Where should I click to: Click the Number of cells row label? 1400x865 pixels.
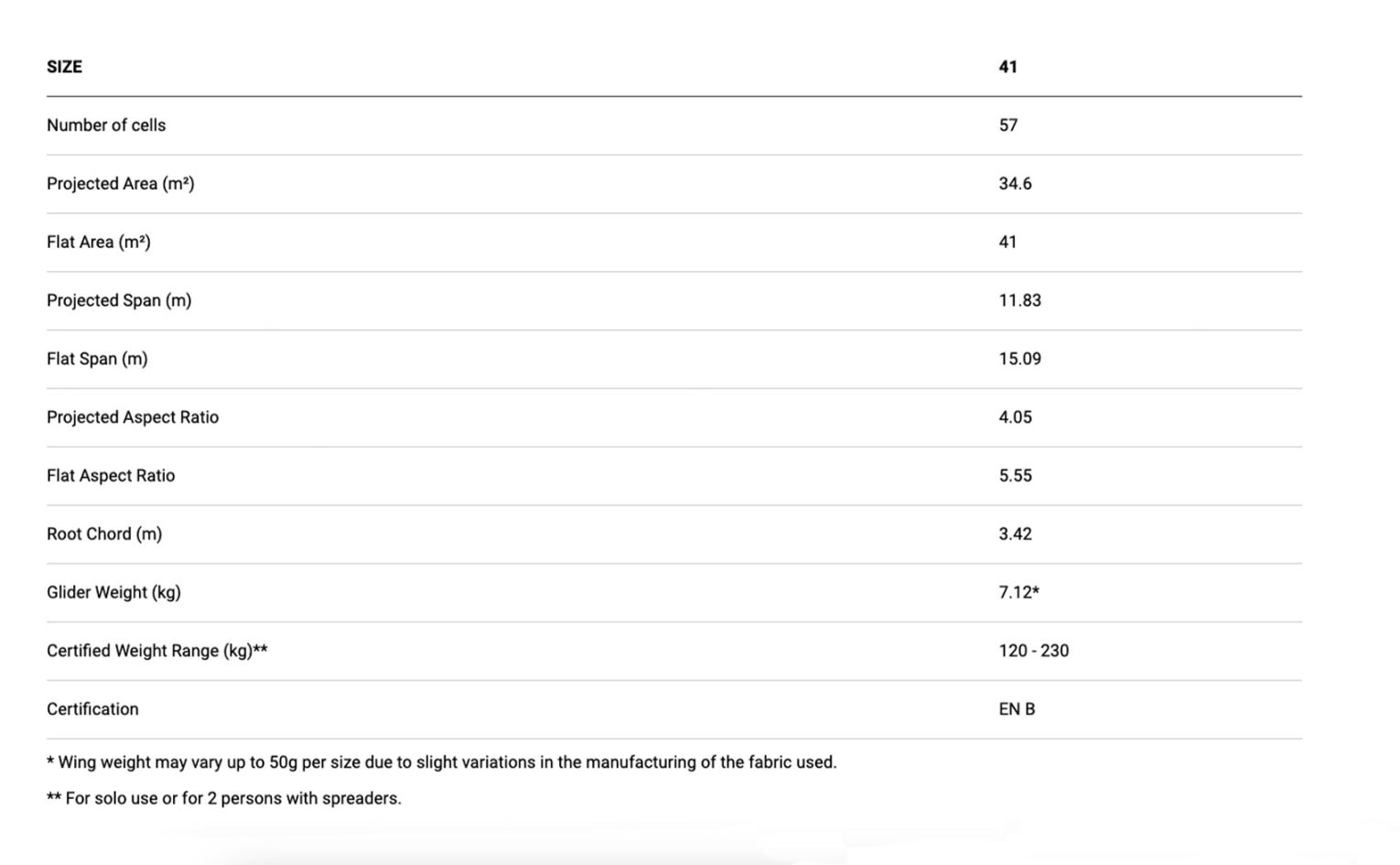pos(106,125)
